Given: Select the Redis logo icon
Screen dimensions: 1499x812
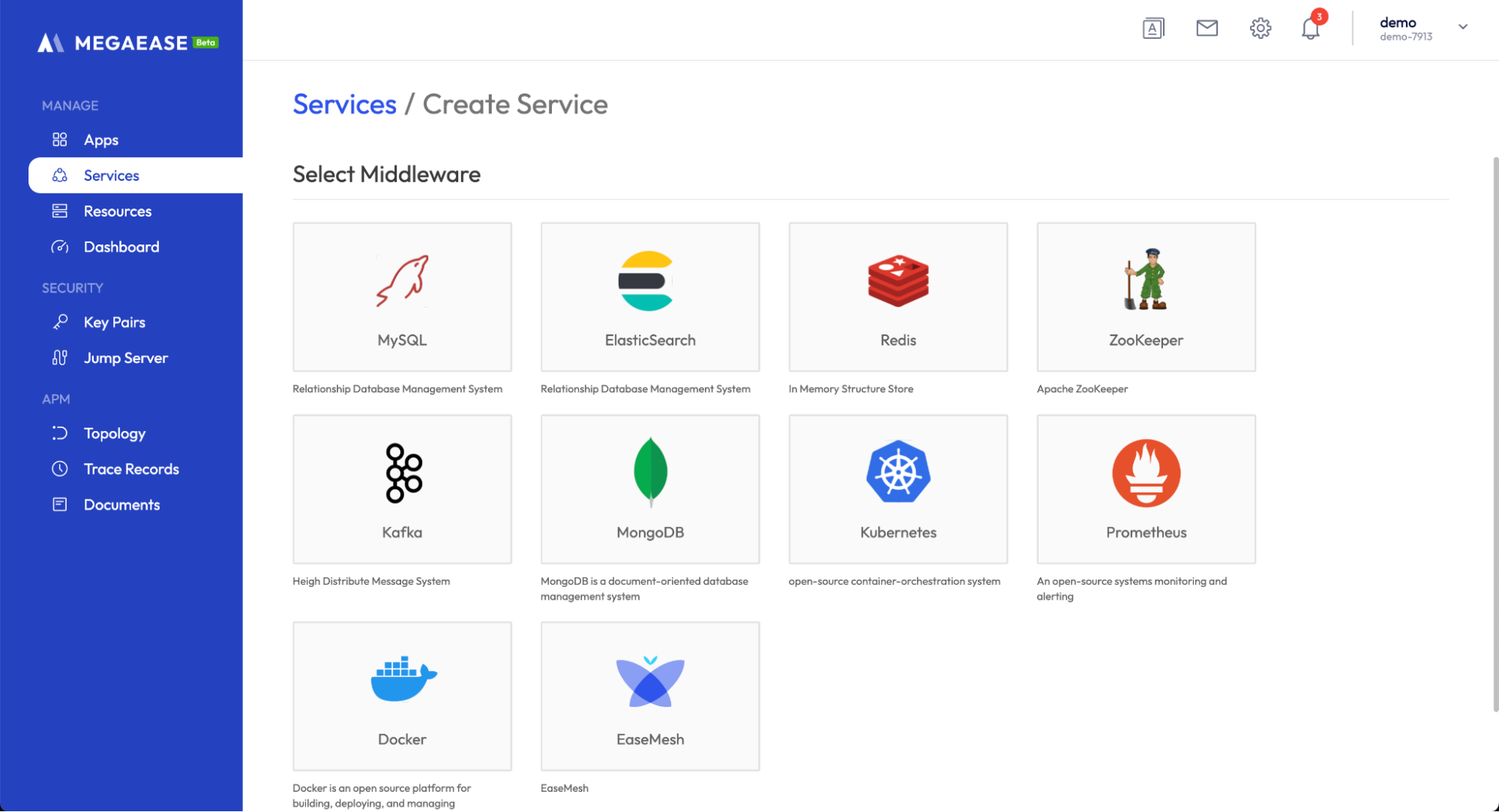Looking at the screenshot, I should (x=898, y=281).
